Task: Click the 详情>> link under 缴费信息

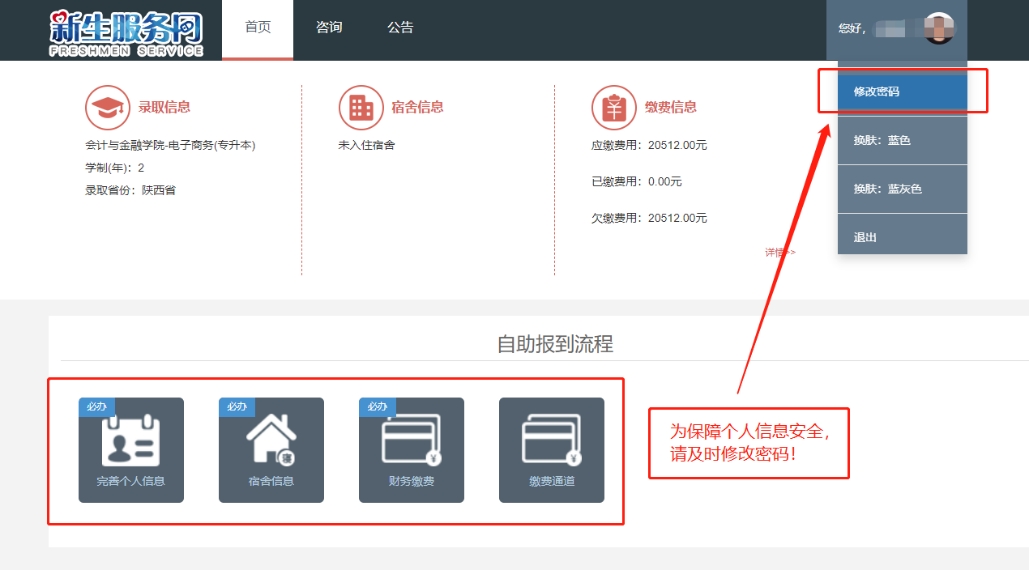Action: point(780,253)
